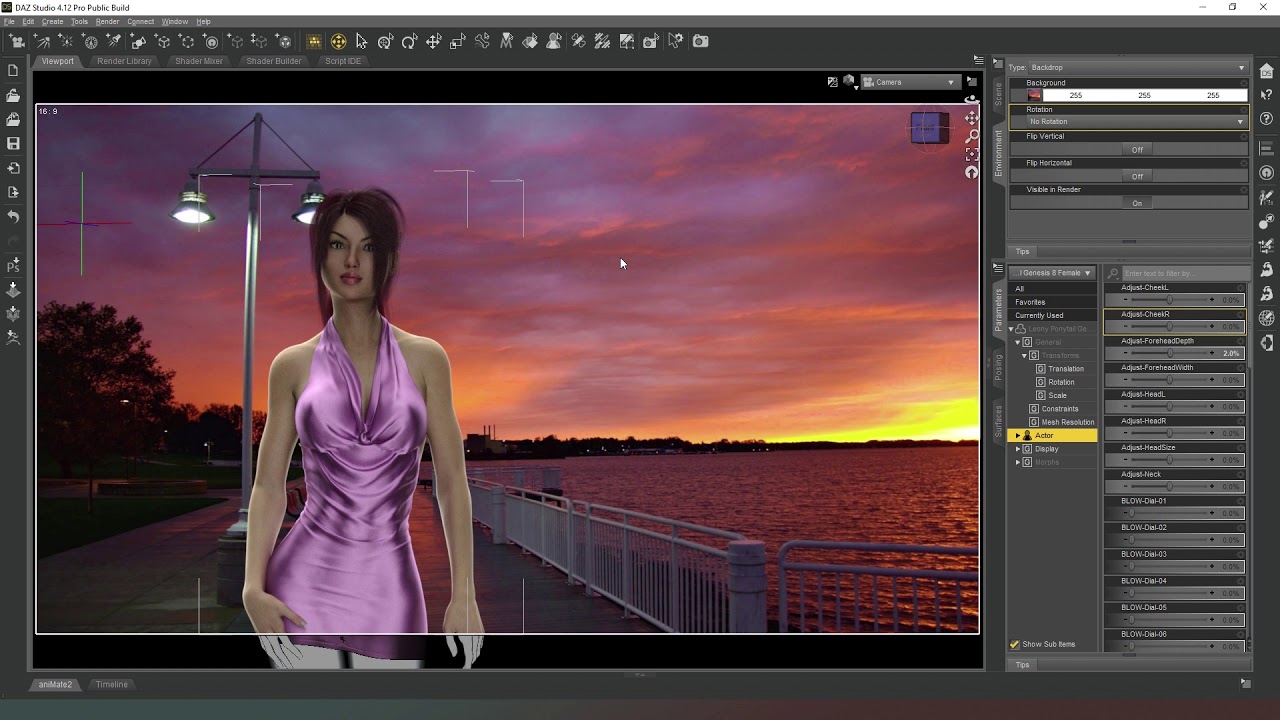Undo last action from left sidebar
Image resolution: width=1280 pixels, height=720 pixels.
point(13,216)
